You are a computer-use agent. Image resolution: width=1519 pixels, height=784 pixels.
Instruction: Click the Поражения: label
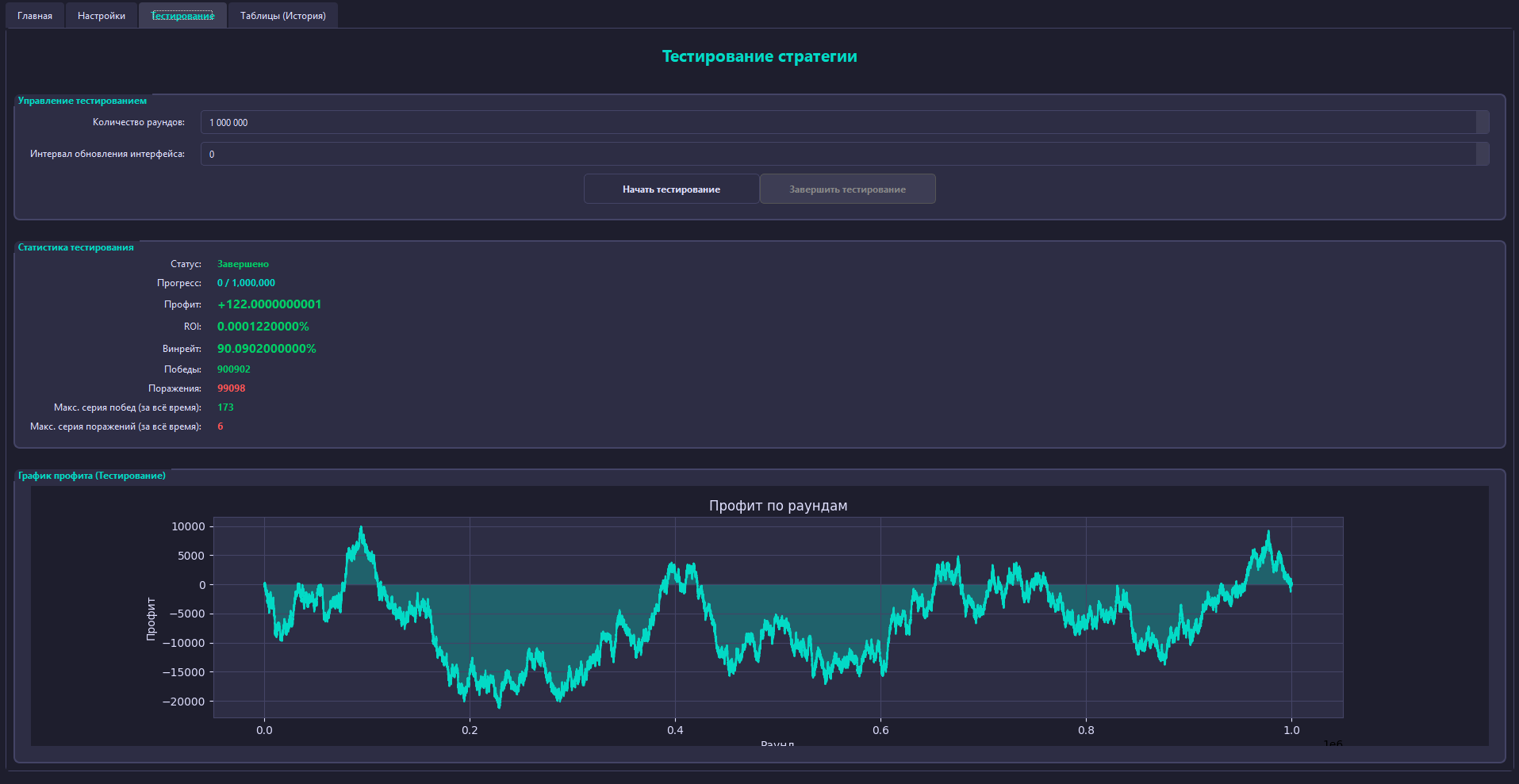coord(175,388)
